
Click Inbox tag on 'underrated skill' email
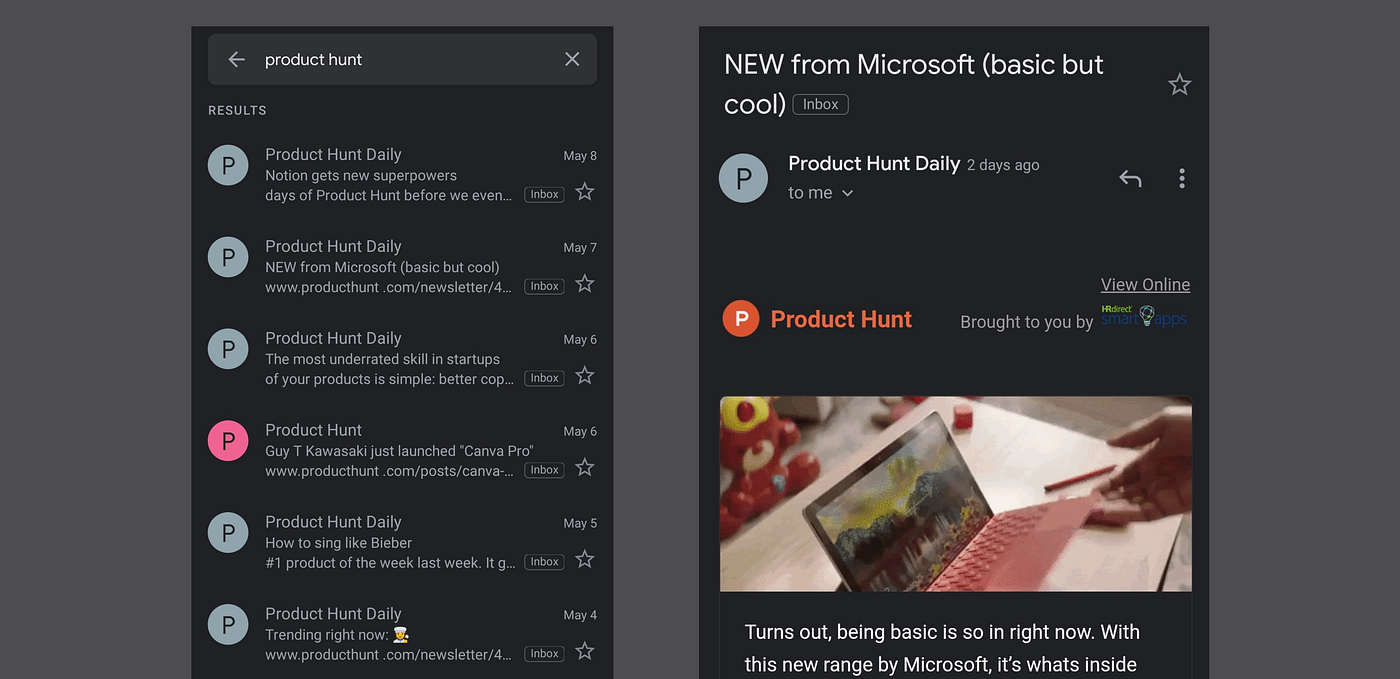coord(544,379)
